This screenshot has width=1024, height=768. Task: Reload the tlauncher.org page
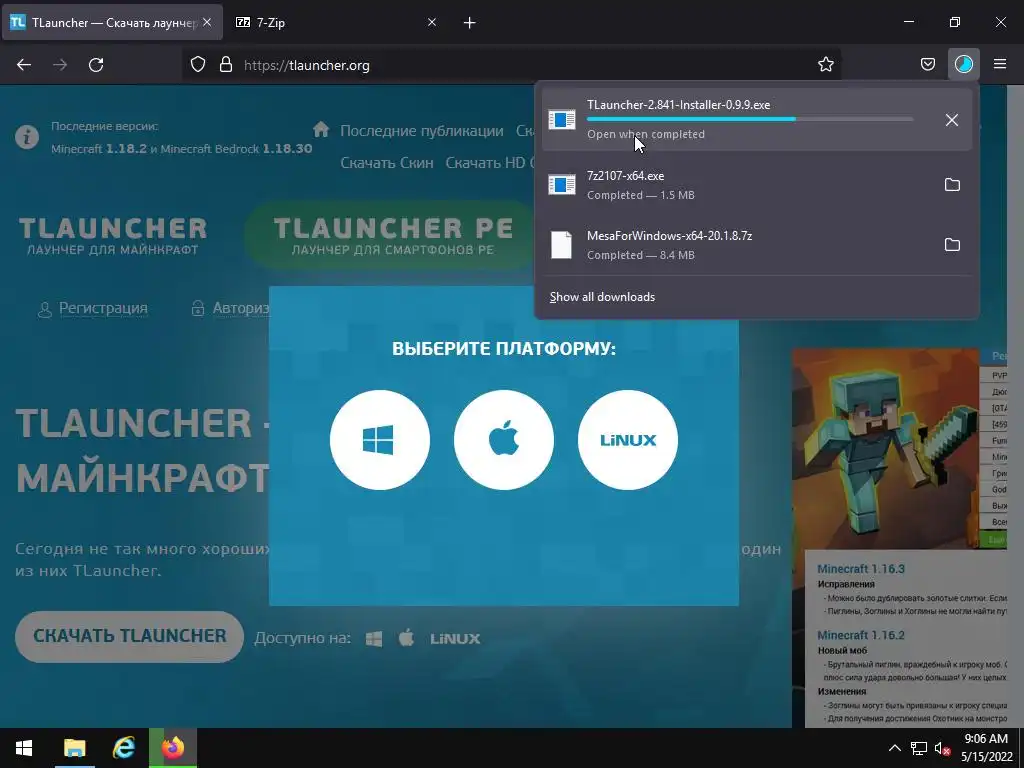pos(96,65)
